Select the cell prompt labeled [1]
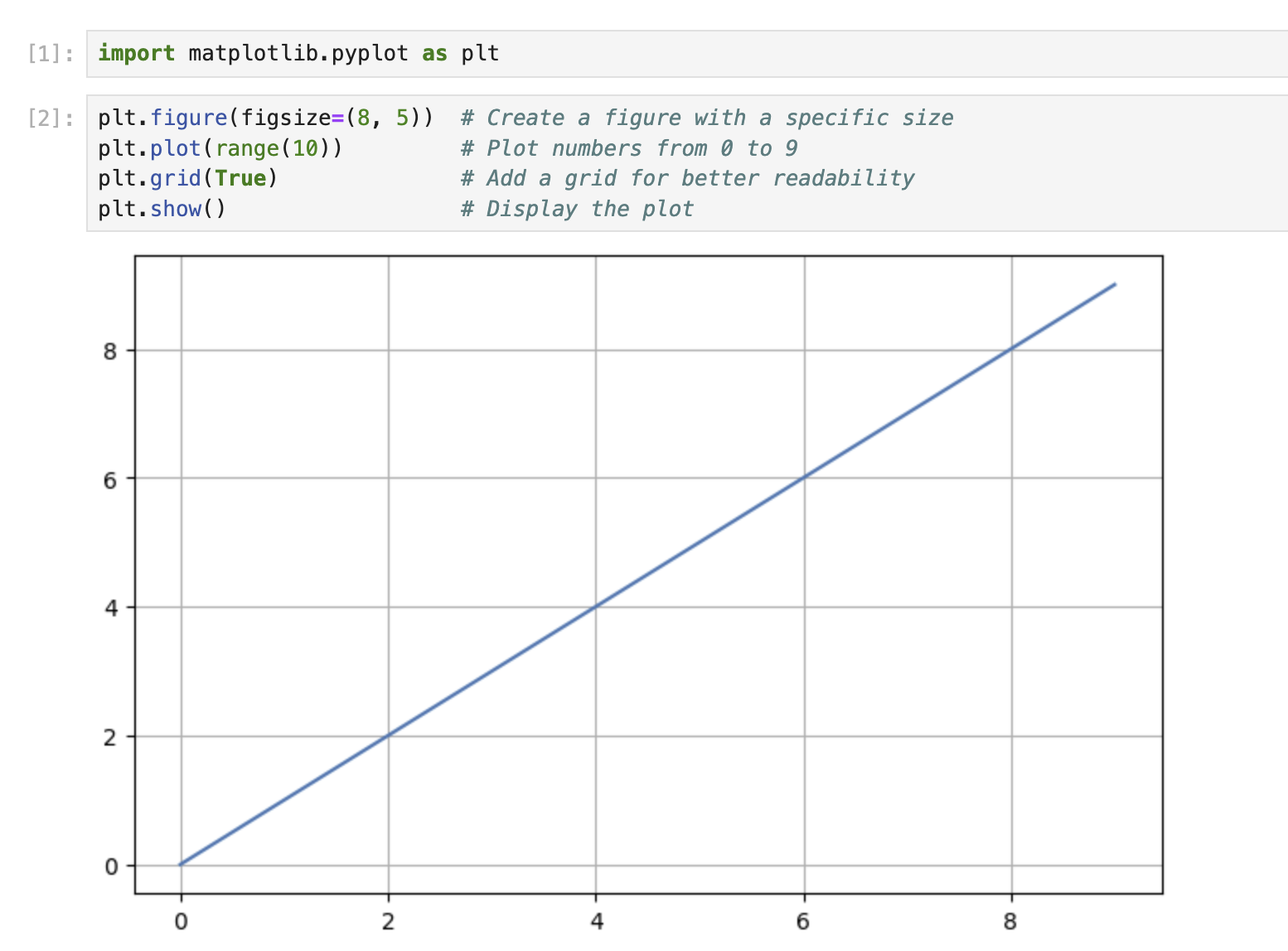The width and height of the screenshot is (1288, 951). pos(50,54)
